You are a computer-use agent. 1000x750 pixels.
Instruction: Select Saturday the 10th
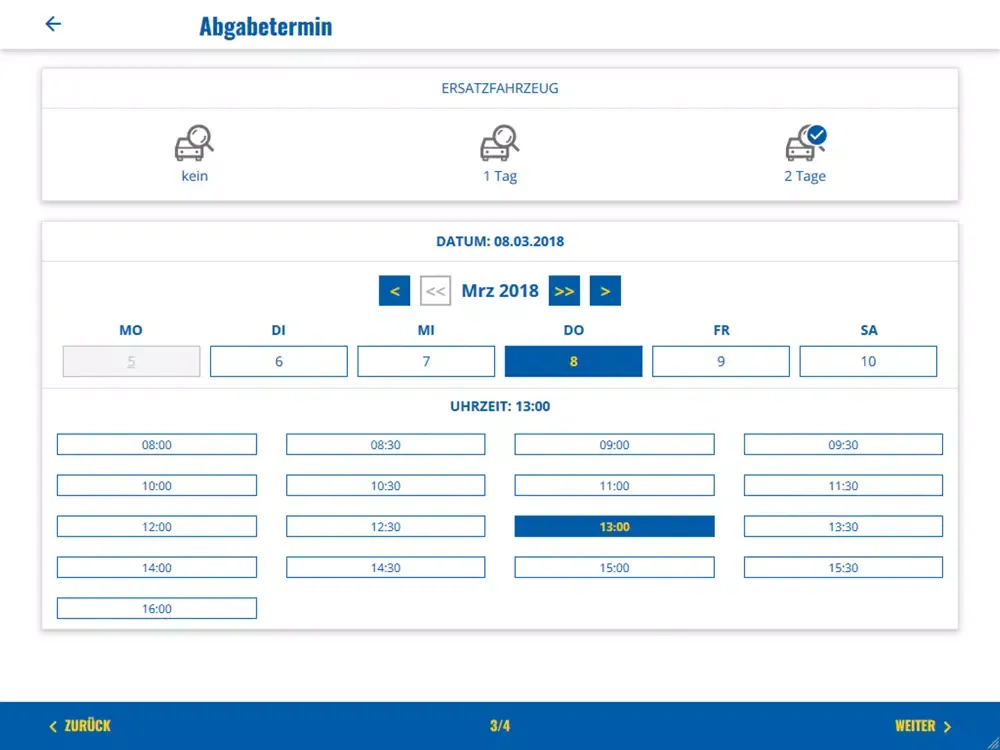868,362
